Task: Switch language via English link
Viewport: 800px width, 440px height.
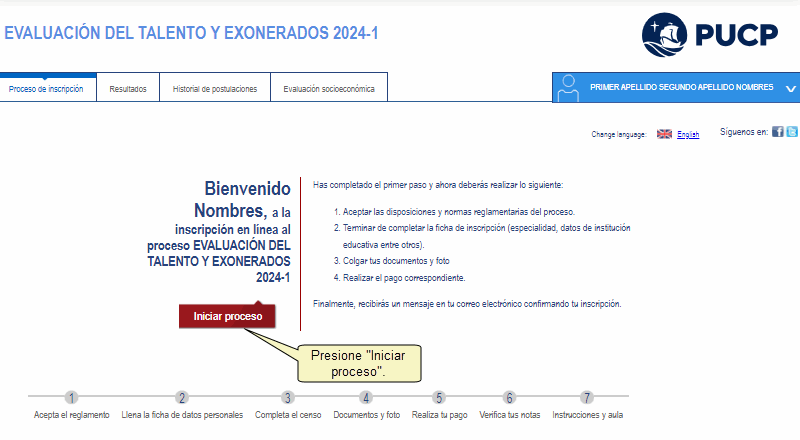Action: 688,134
